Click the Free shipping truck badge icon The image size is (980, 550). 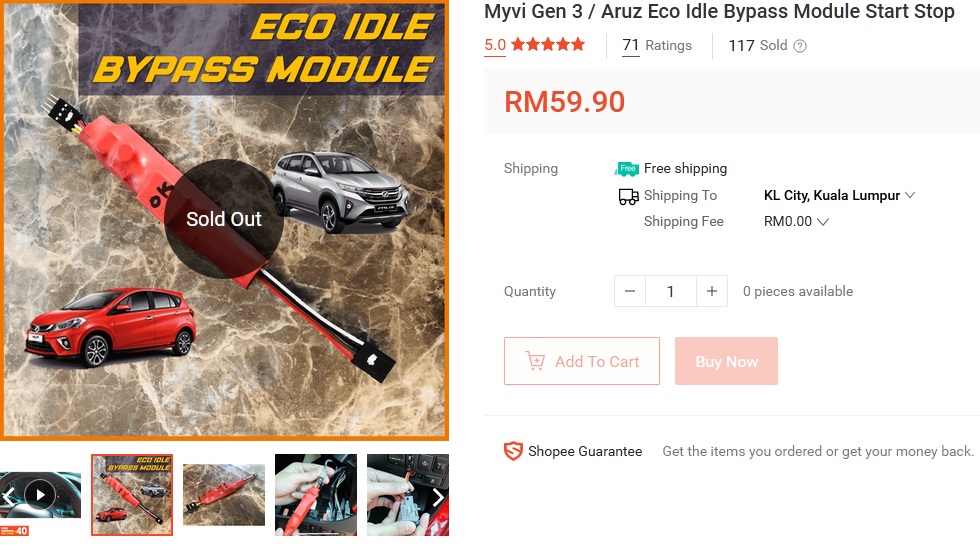[627, 169]
